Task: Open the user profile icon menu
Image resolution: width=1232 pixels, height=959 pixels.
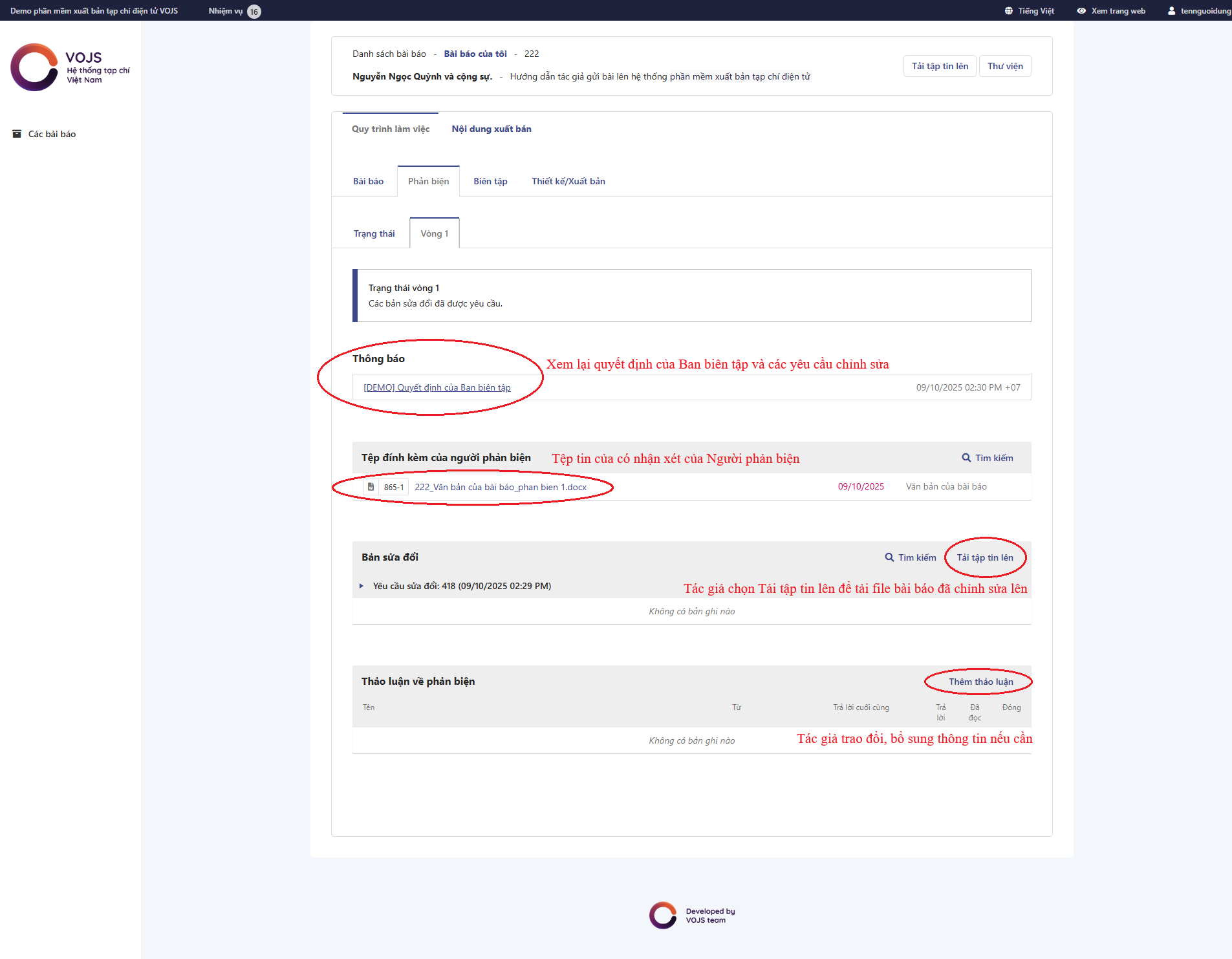Action: (1171, 11)
